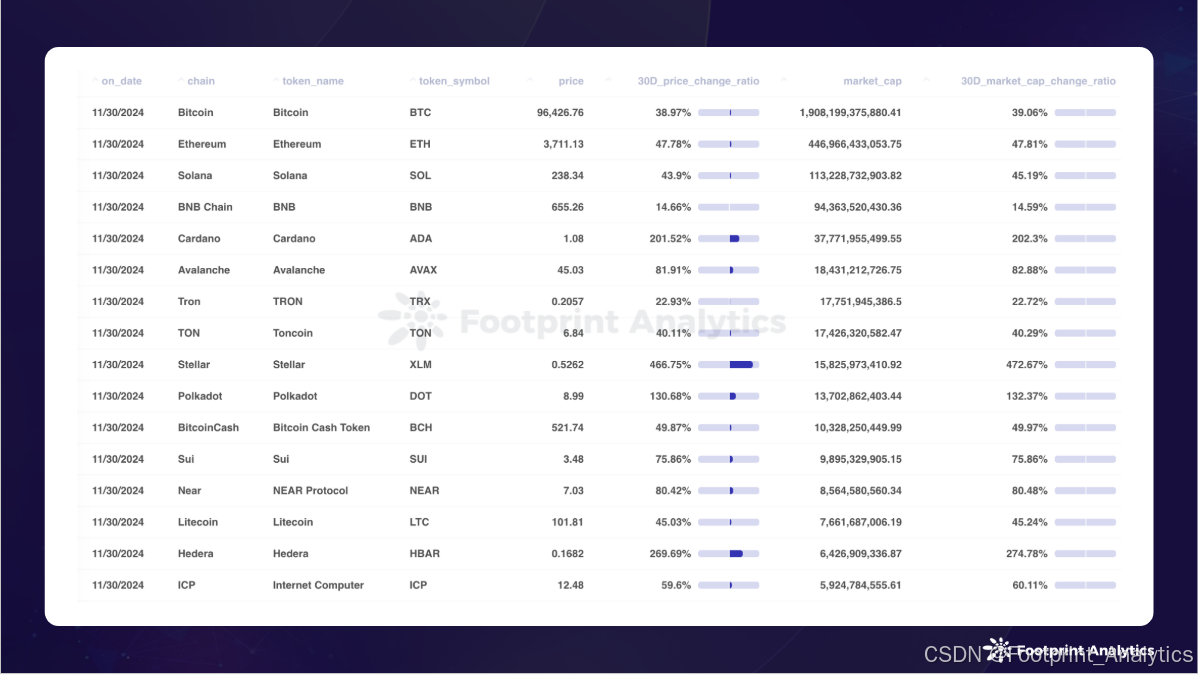Click Stellar's 466.75% price change bar
This screenshot has width=1198, height=675.
coord(728,365)
